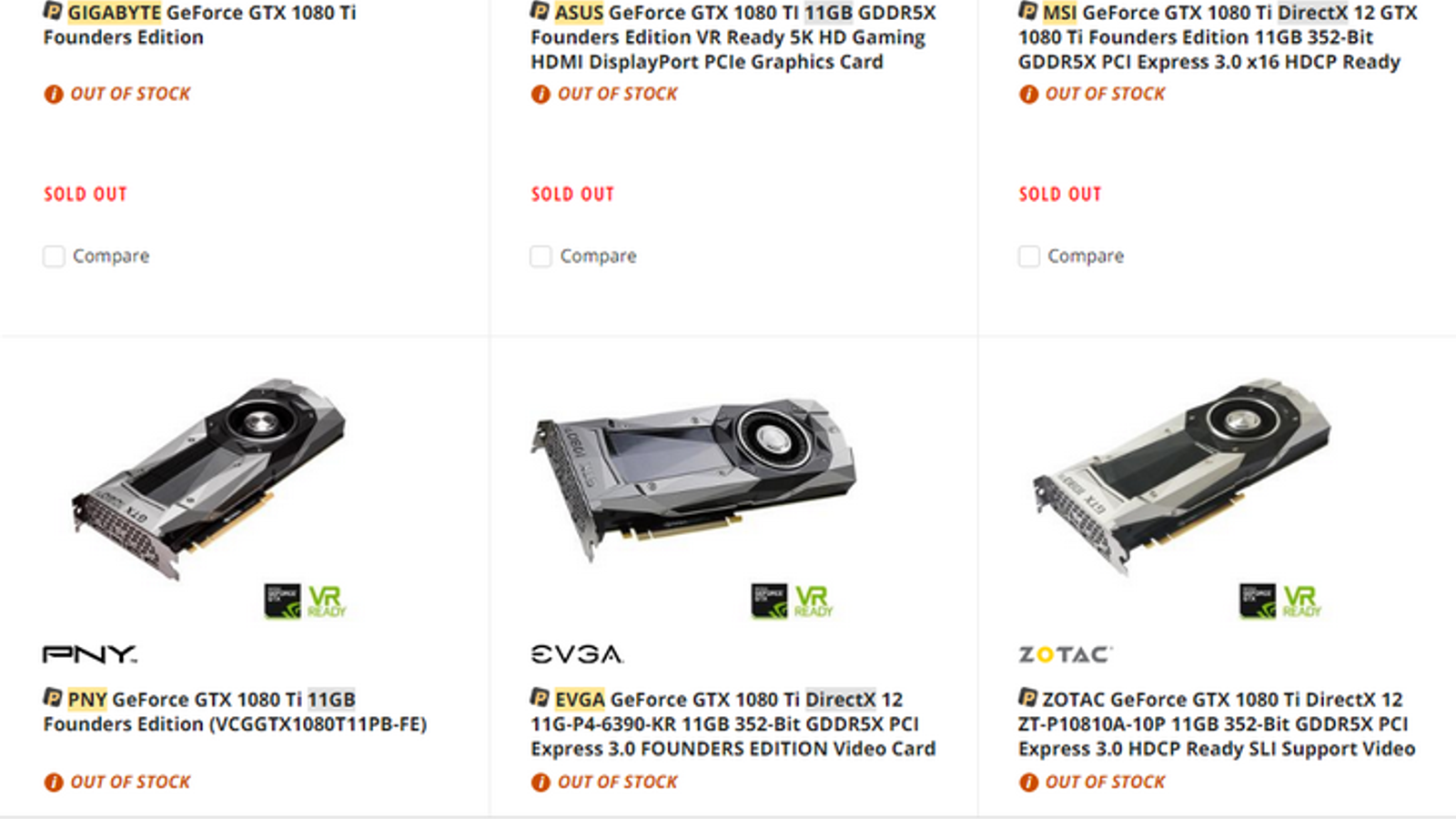Click the GeForce GTX badge under ZOTAC card
1456x819 pixels.
[1257, 602]
